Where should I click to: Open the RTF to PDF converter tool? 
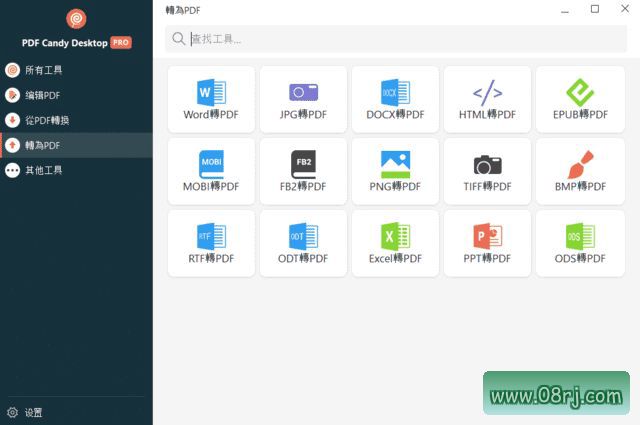211,243
